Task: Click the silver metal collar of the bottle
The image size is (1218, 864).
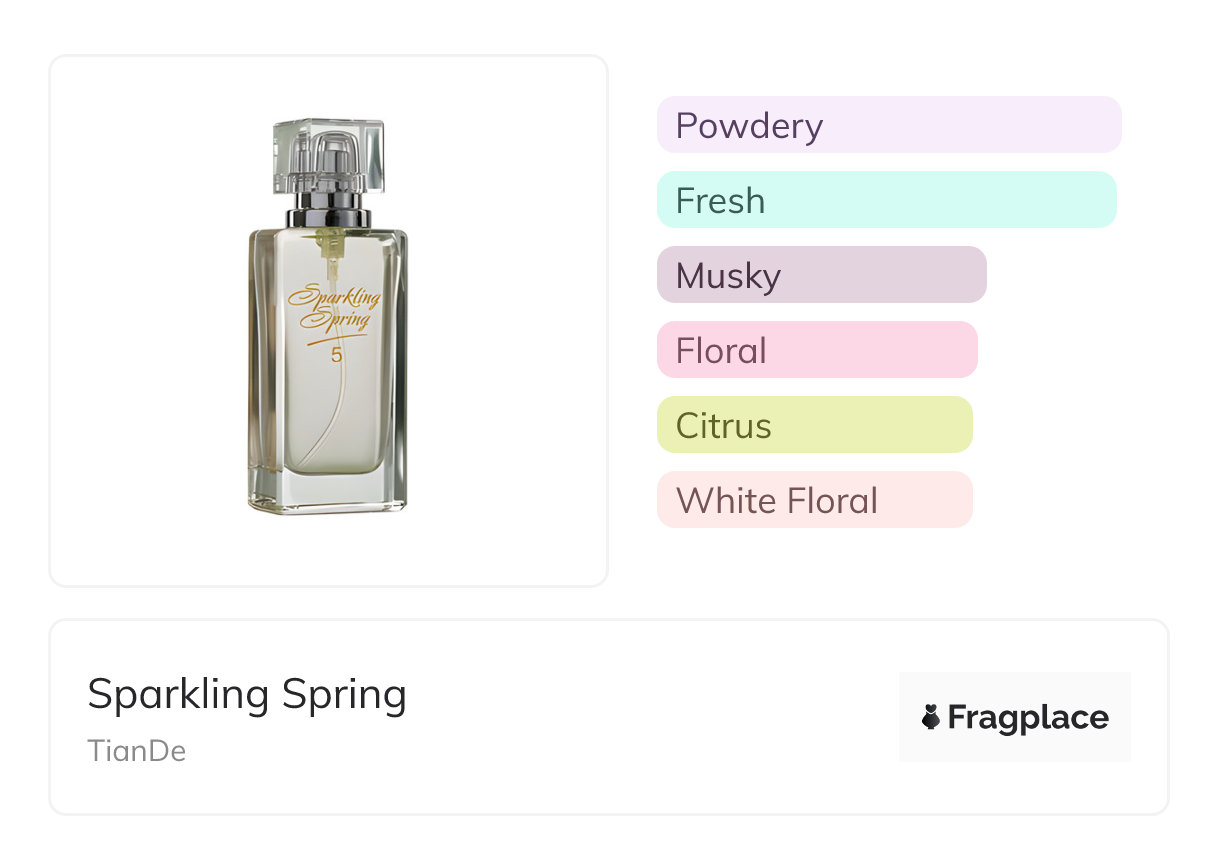Action: coord(328,217)
